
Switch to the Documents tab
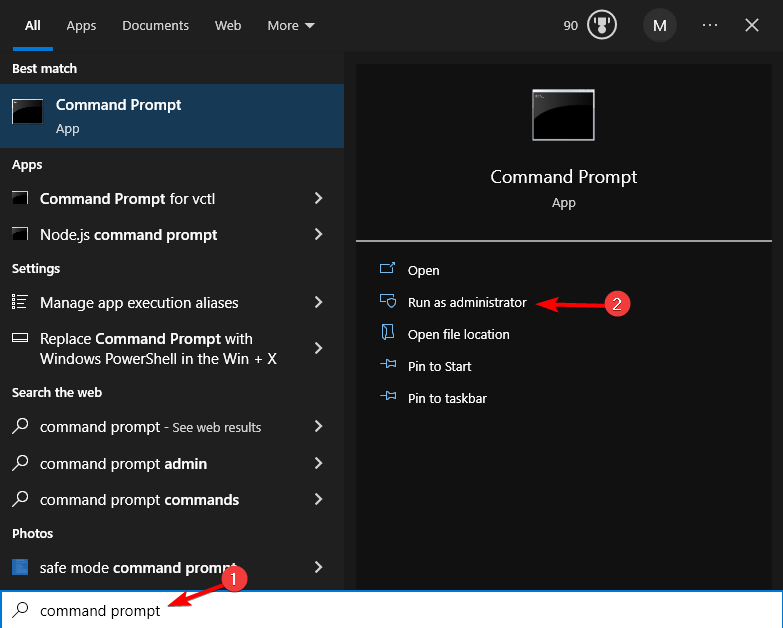click(x=156, y=26)
